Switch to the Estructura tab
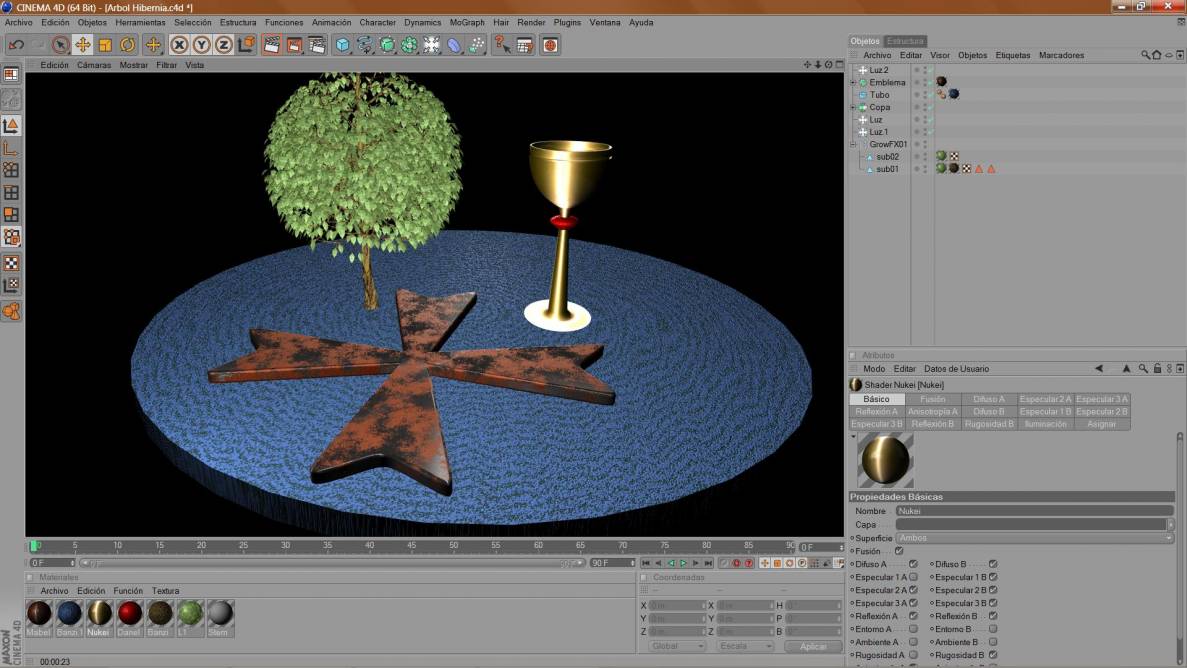Screen dimensions: 1187x668 click(905, 41)
